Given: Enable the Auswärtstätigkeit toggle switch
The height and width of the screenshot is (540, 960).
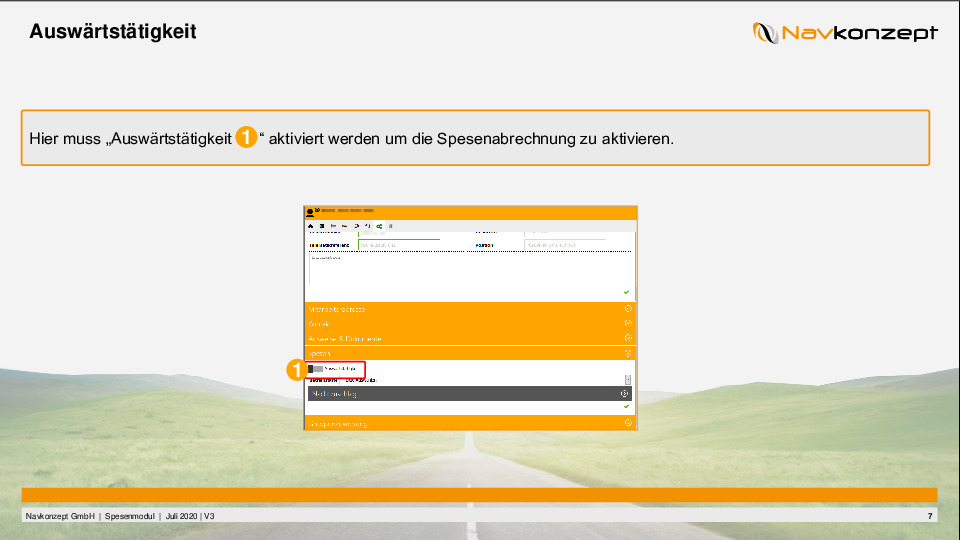Looking at the screenshot, I should pyautogui.click(x=316, y=369).
